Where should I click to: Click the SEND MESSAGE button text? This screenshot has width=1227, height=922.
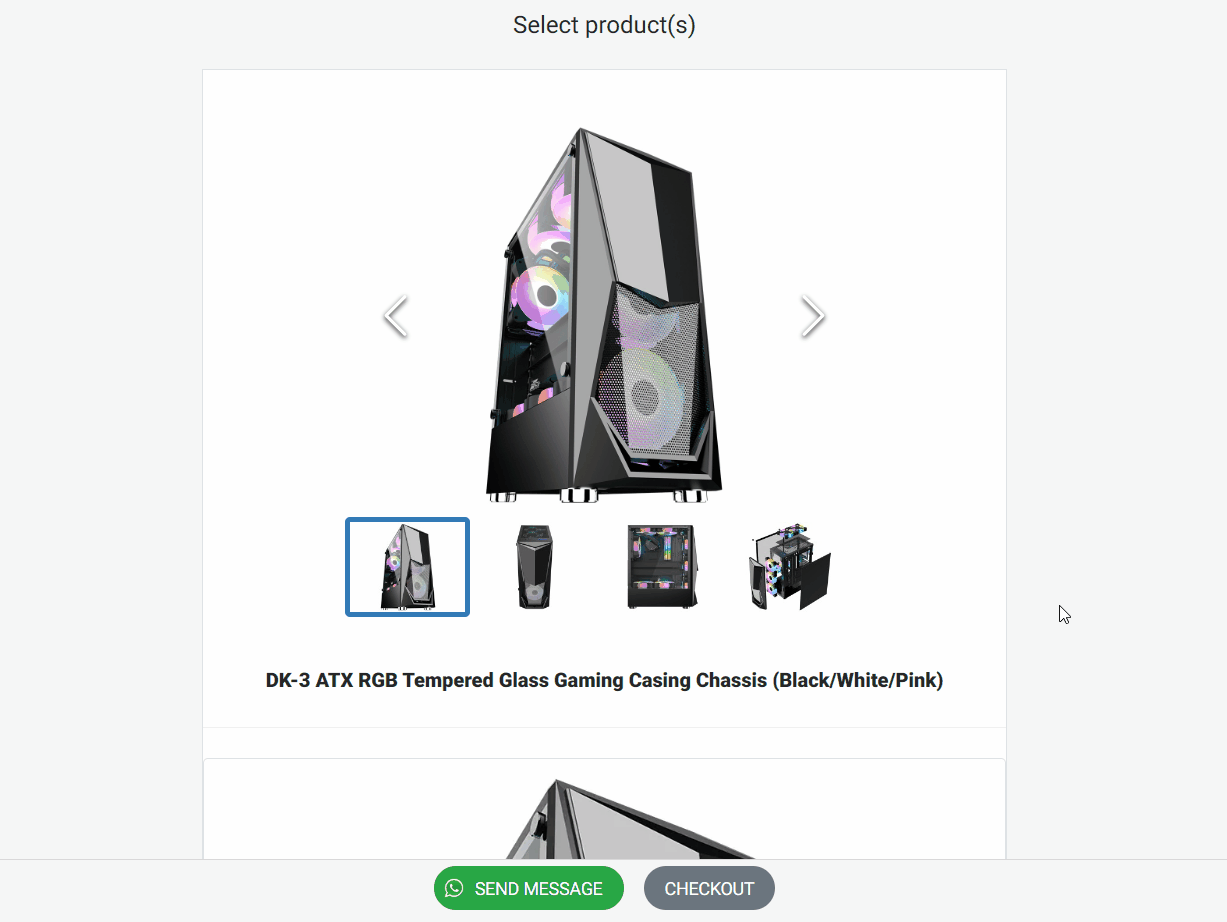click(x=539, y=889)
